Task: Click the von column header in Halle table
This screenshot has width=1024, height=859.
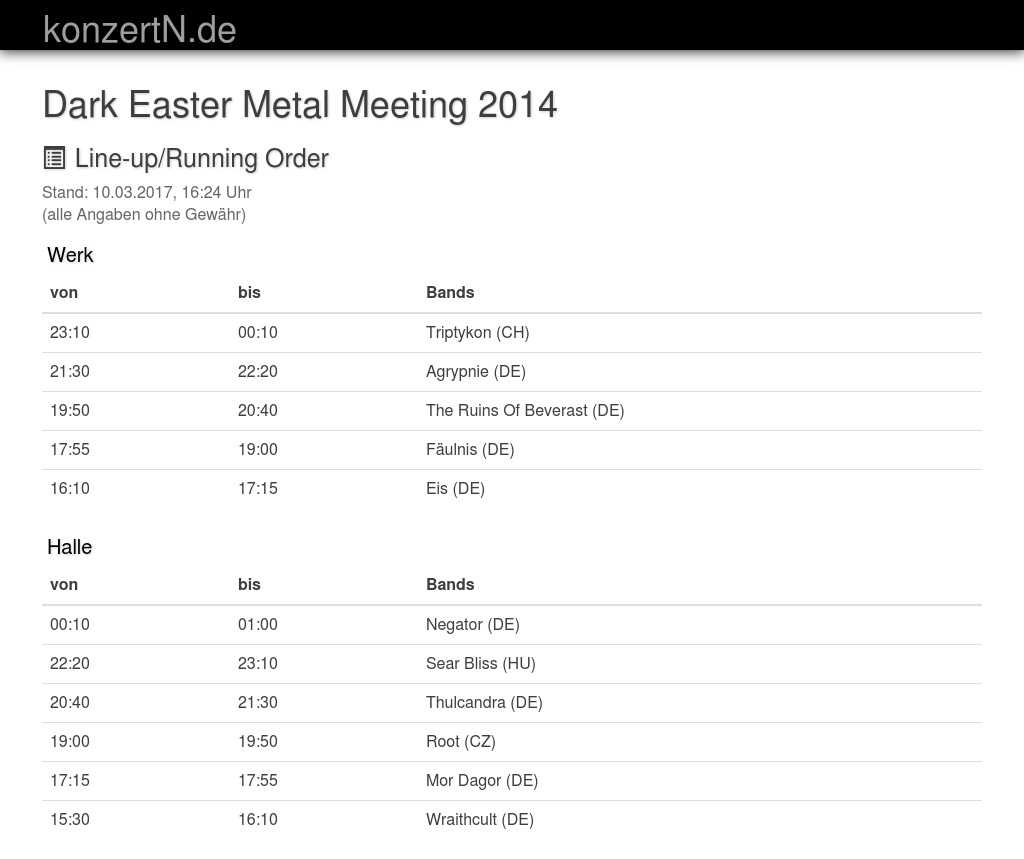Action: click(64, 585)
